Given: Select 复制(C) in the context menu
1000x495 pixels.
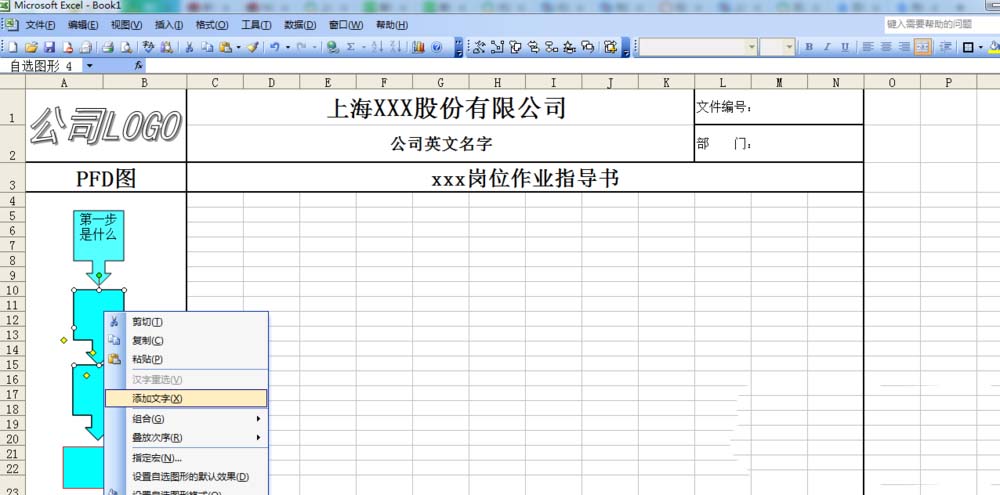Looking at the screenshot, I should [x=147, y=341].
